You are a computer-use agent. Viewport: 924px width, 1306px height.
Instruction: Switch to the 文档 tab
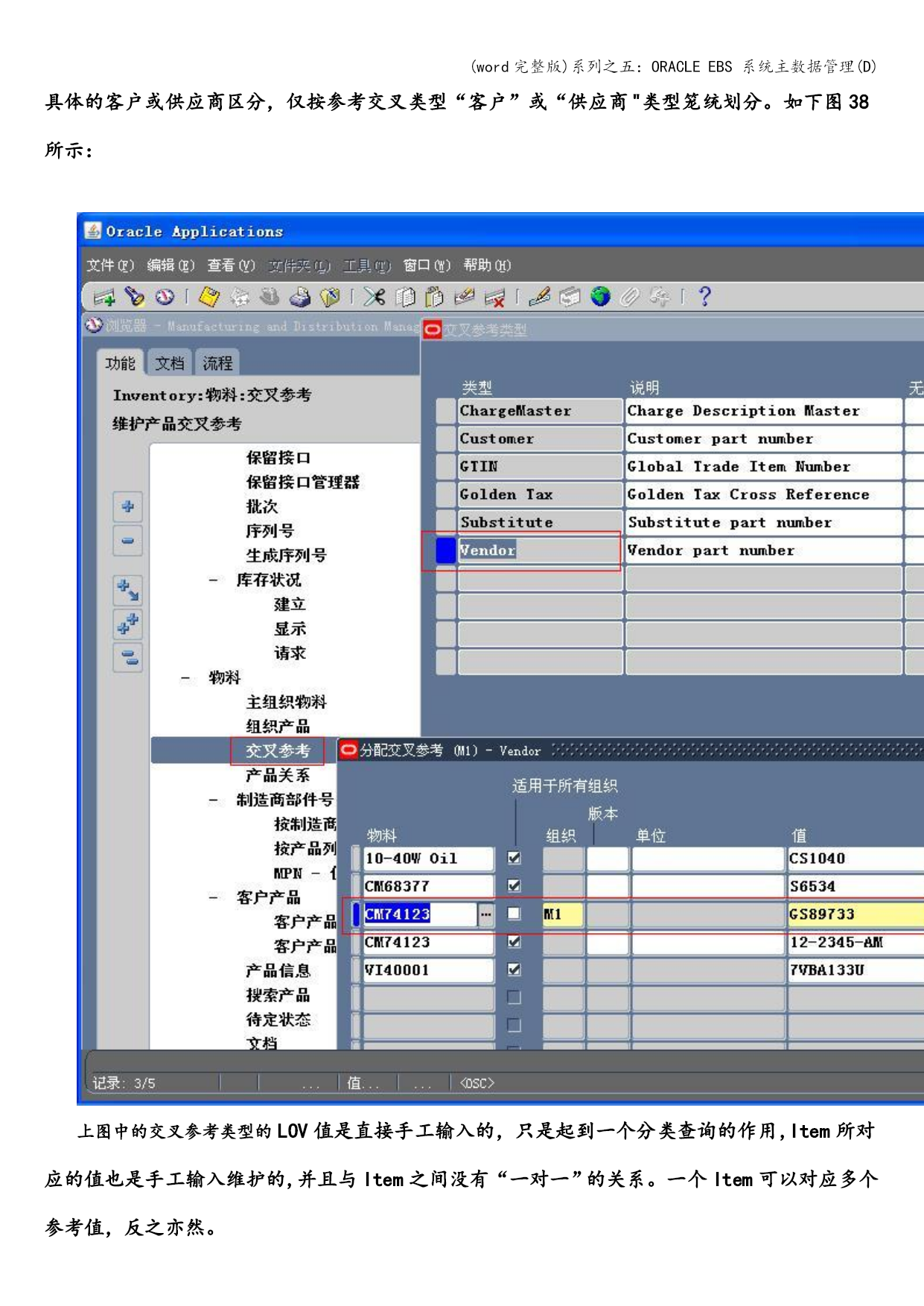[170, 363]
